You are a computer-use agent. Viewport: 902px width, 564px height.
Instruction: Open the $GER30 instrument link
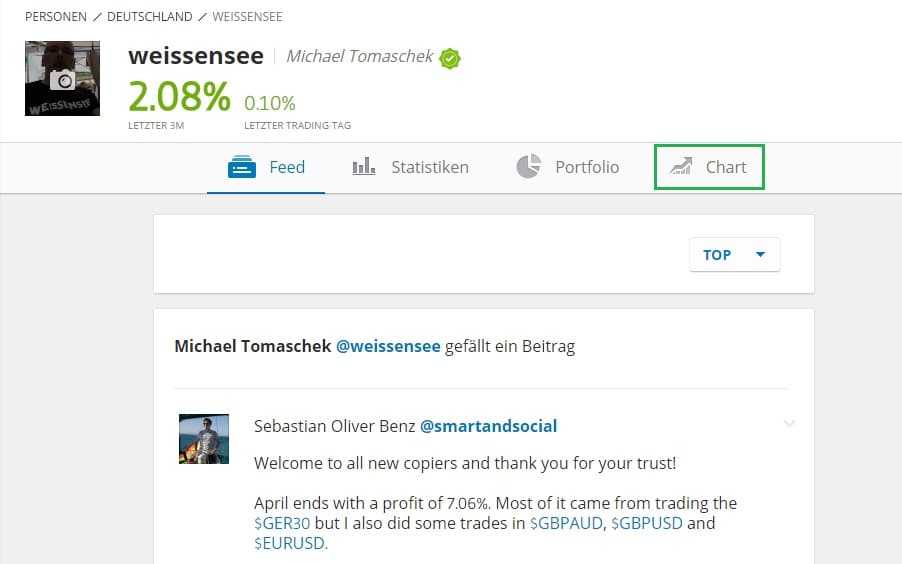(281, 523)
